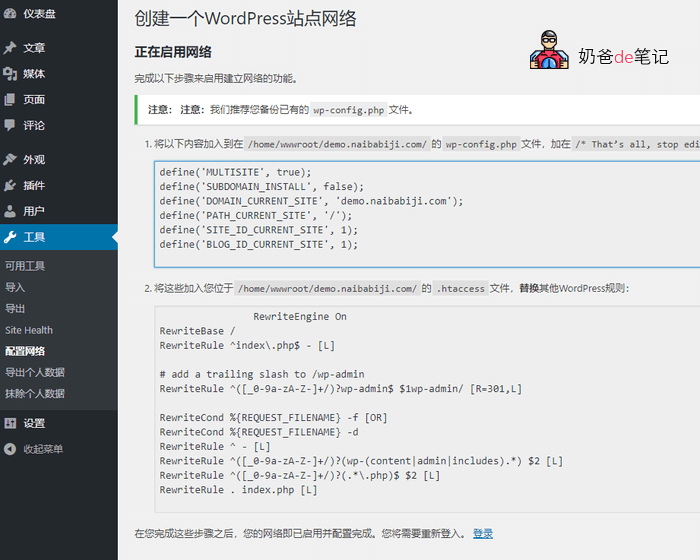Click the pushpin icon for 文章
700x560 pixels.
[10, 48]
